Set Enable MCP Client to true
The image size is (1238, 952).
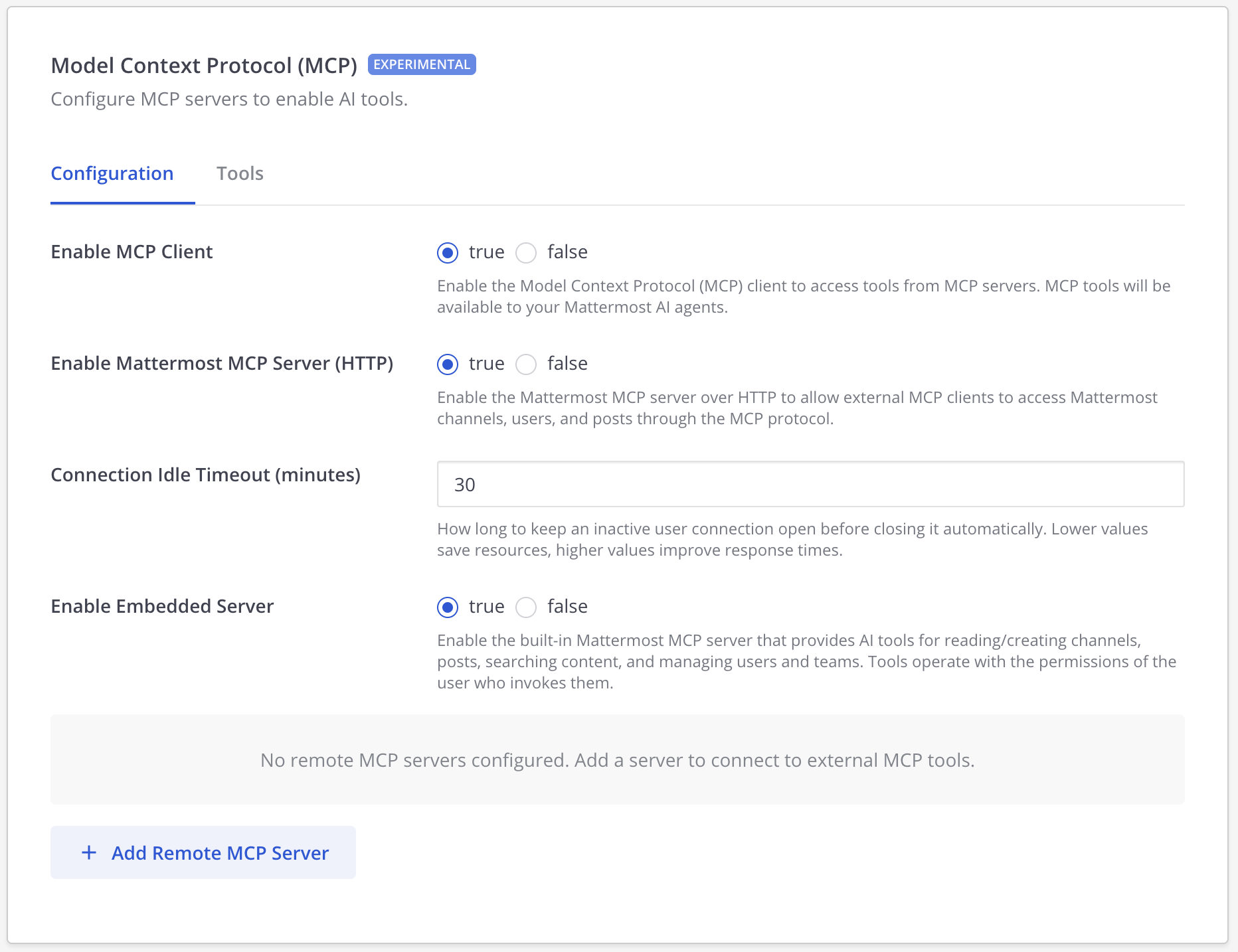[448, 253]
